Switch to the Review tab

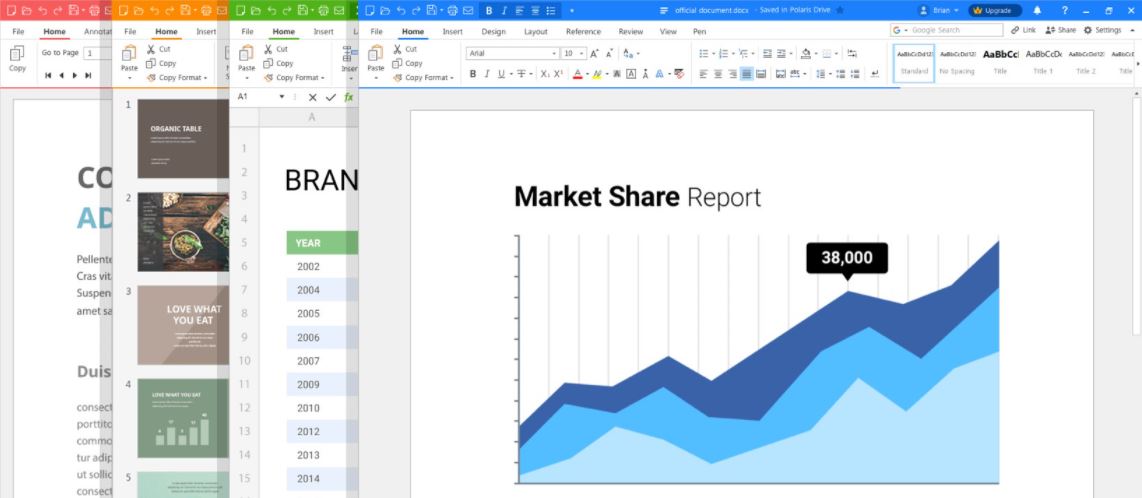(x=630, y=32)
